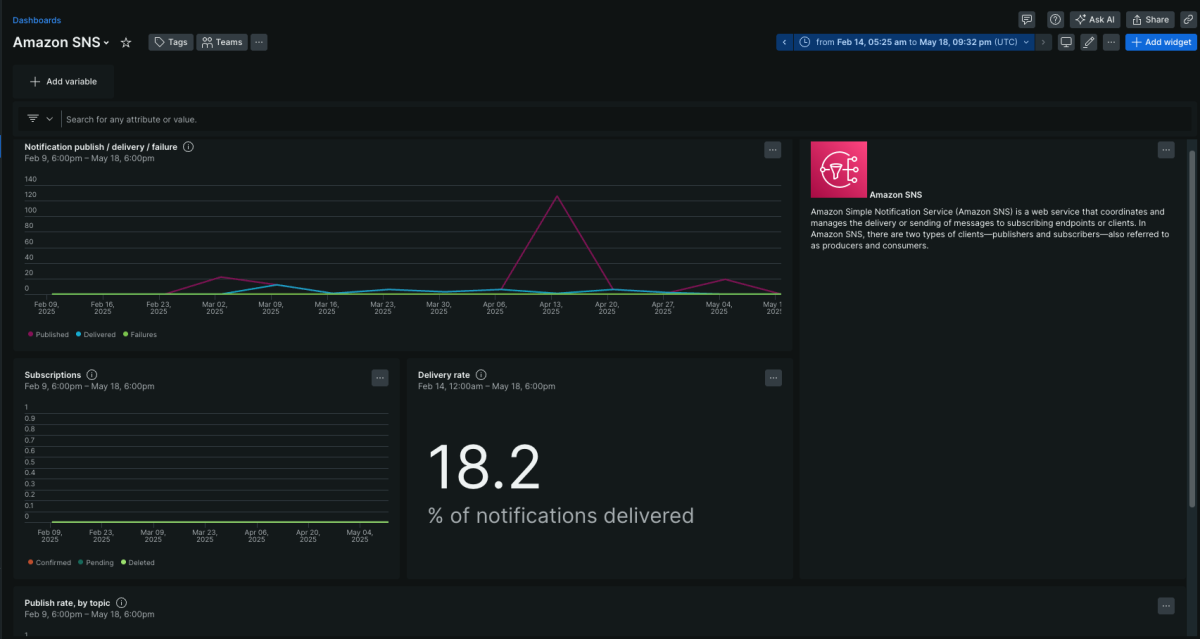Open the filter icon above the search bar
This screenshot has width=1200, height=639.
33,118
